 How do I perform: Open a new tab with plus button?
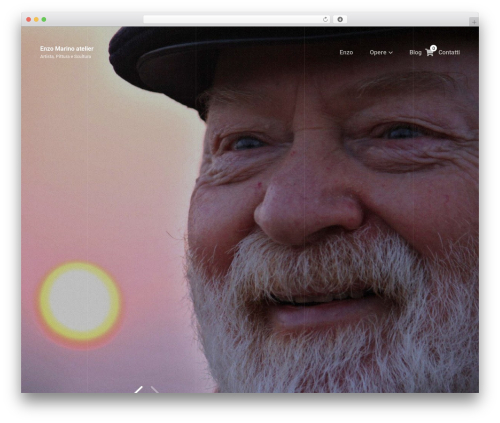pyautogui.click(x=474, y=22)
